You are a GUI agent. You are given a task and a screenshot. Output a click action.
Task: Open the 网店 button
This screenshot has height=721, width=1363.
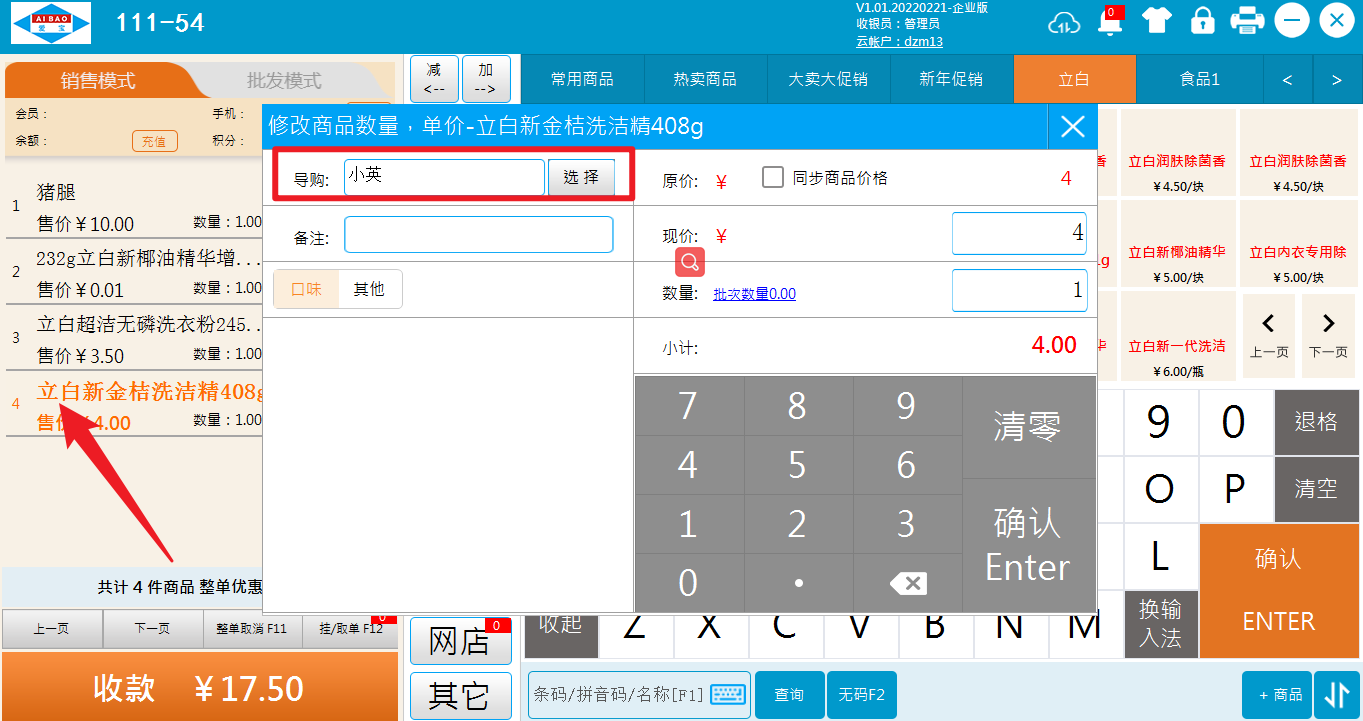click(x=459, y=642)
